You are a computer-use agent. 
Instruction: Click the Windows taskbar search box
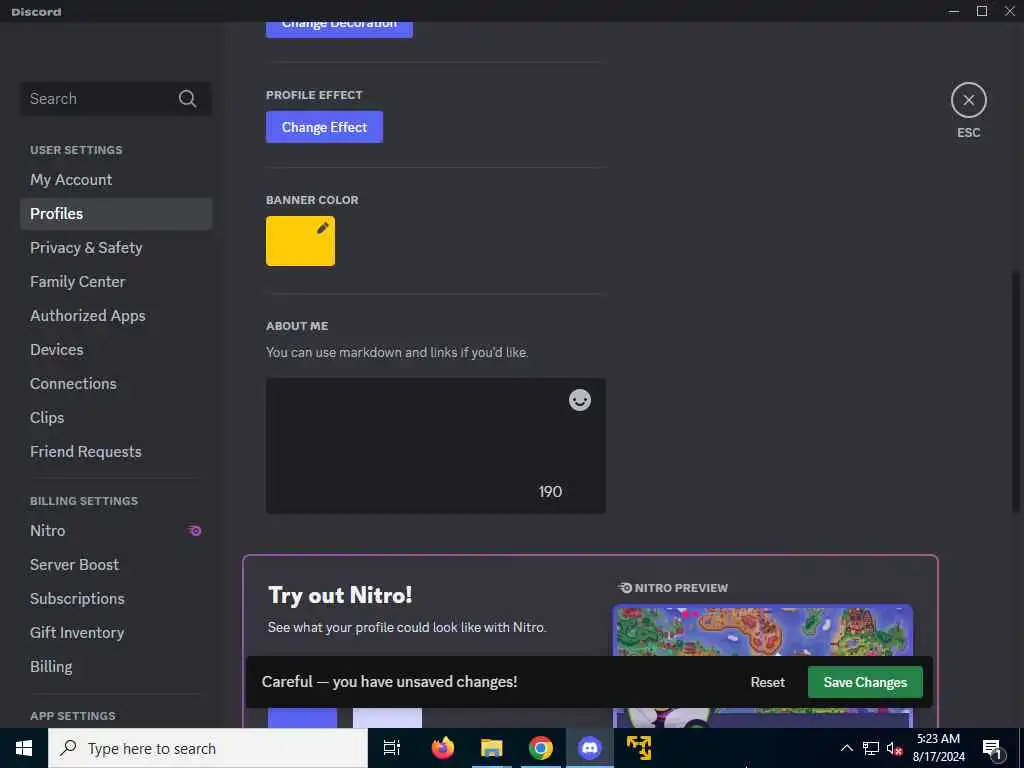coord(208,748)
